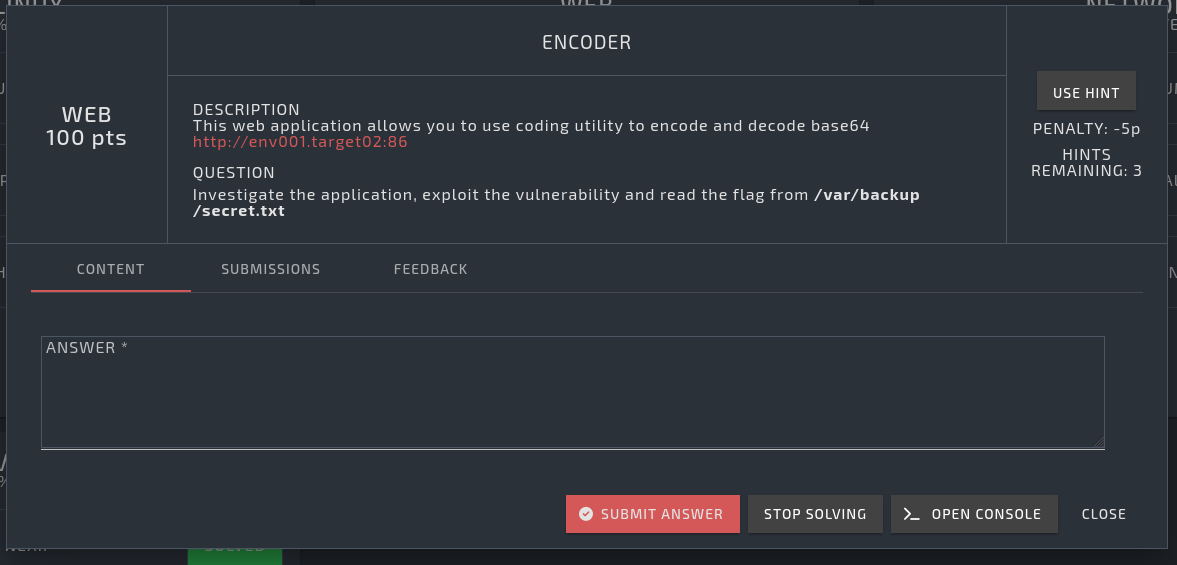The height and width of the screenshot is (565, 1177).
Task: Open the Feedback tab
Action: click(x=430, y=269)
